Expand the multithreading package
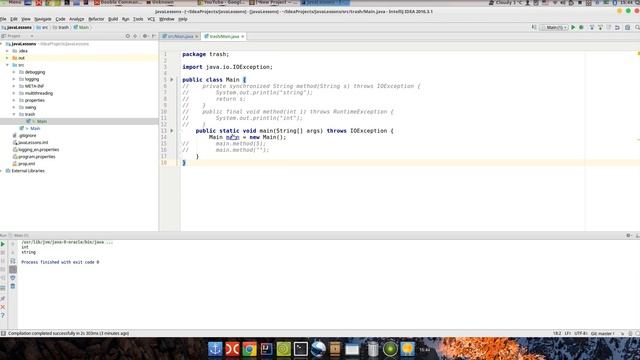The height and width of the screenshot is (360, 640). coord(14,93)
